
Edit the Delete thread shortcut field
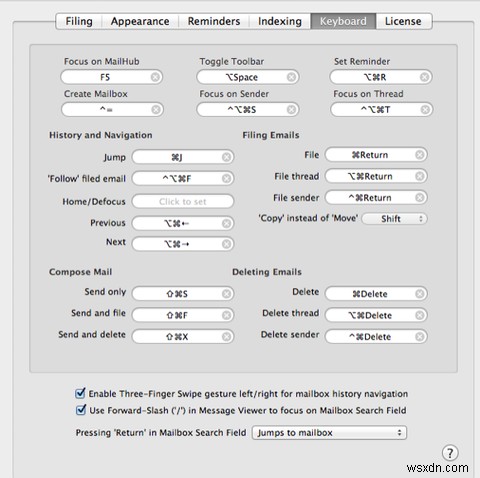pyautogui.click(x=376, y=315)
